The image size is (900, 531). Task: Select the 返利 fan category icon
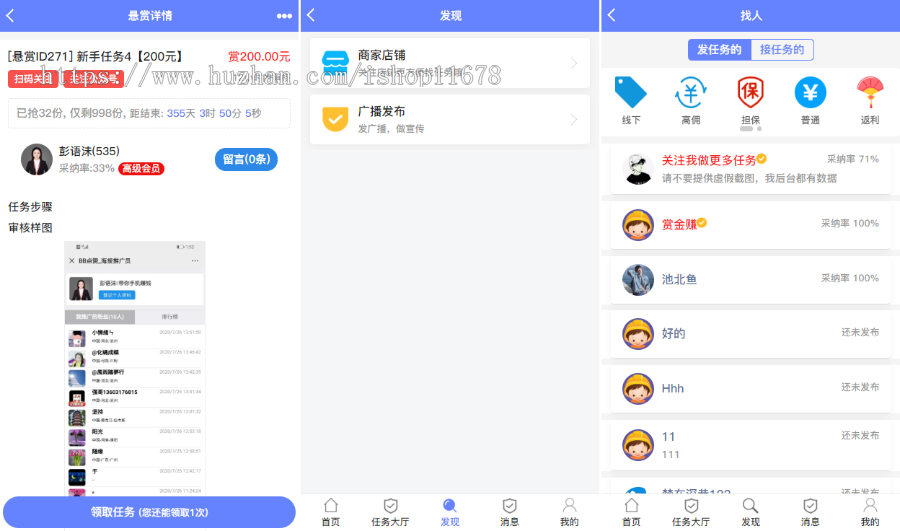(x=870, y=92)
